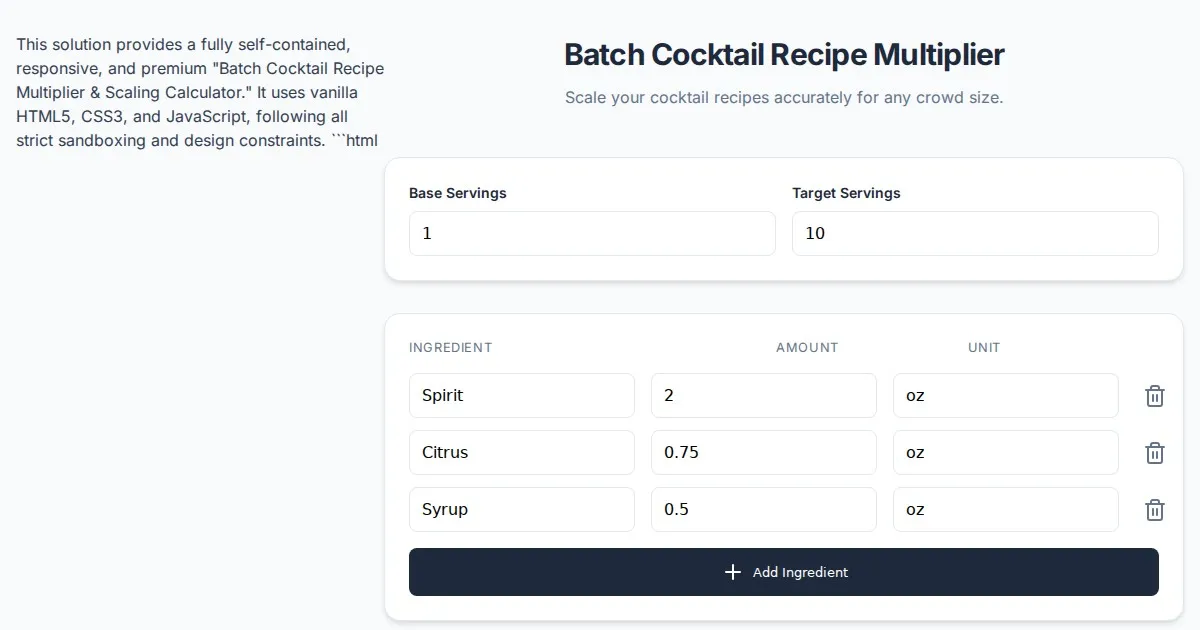Click the Spirit amount field showing 2
1200x630 pixels.
(763, 396)
